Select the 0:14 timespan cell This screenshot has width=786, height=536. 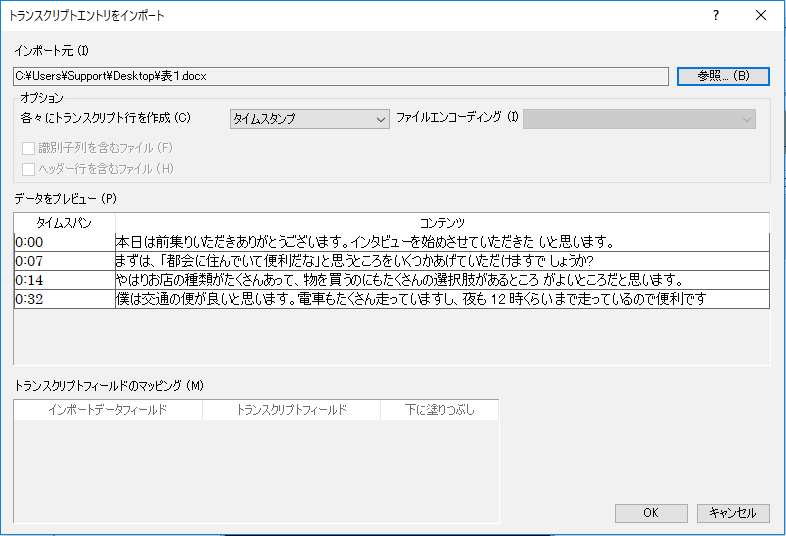(65, 280)
